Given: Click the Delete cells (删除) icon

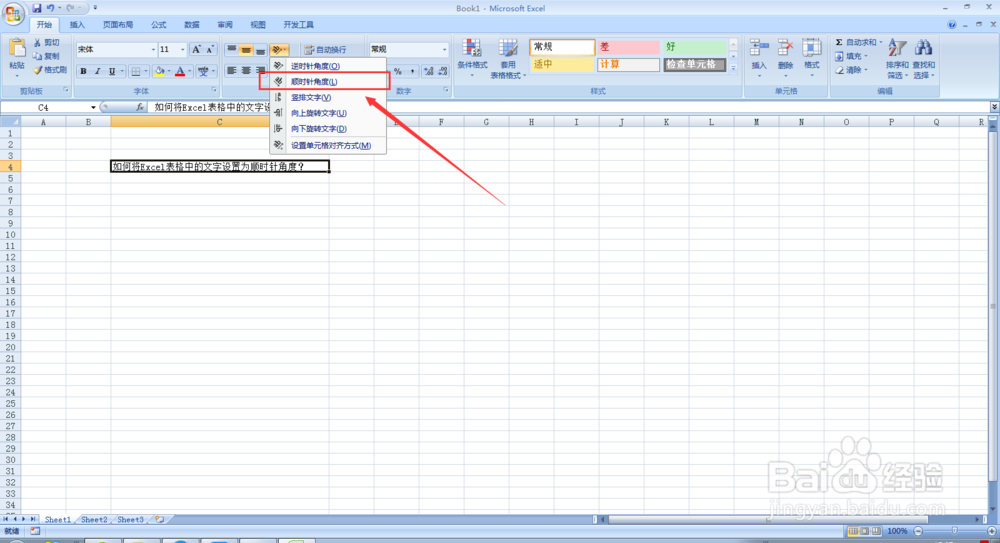Looking at the screenshot, I should [x=786, y=48].
